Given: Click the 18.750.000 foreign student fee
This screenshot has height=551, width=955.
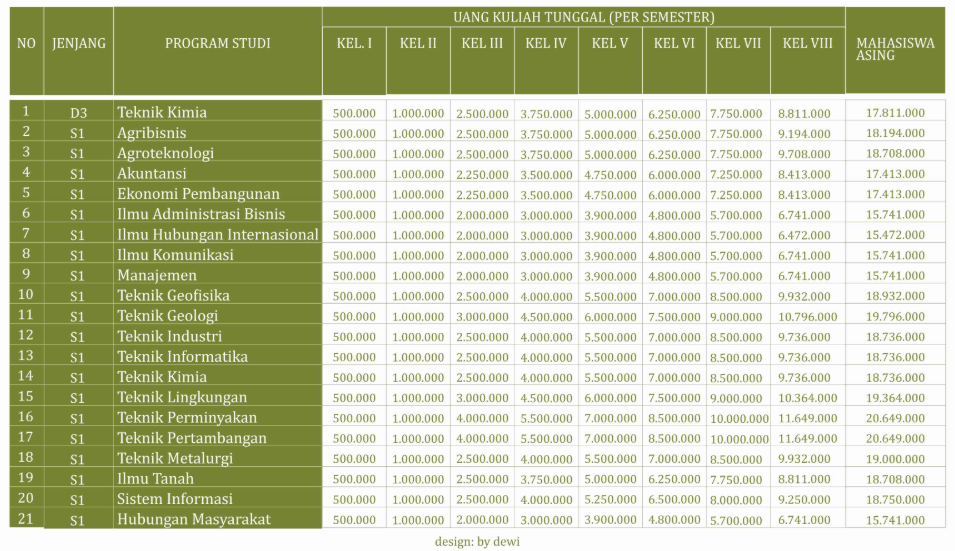Looking at the screenshot, I should click(895, 499).
